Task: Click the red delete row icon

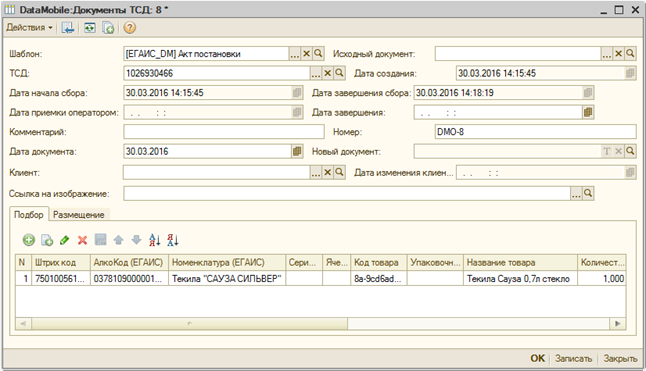Action: click(x=82, y=240)
